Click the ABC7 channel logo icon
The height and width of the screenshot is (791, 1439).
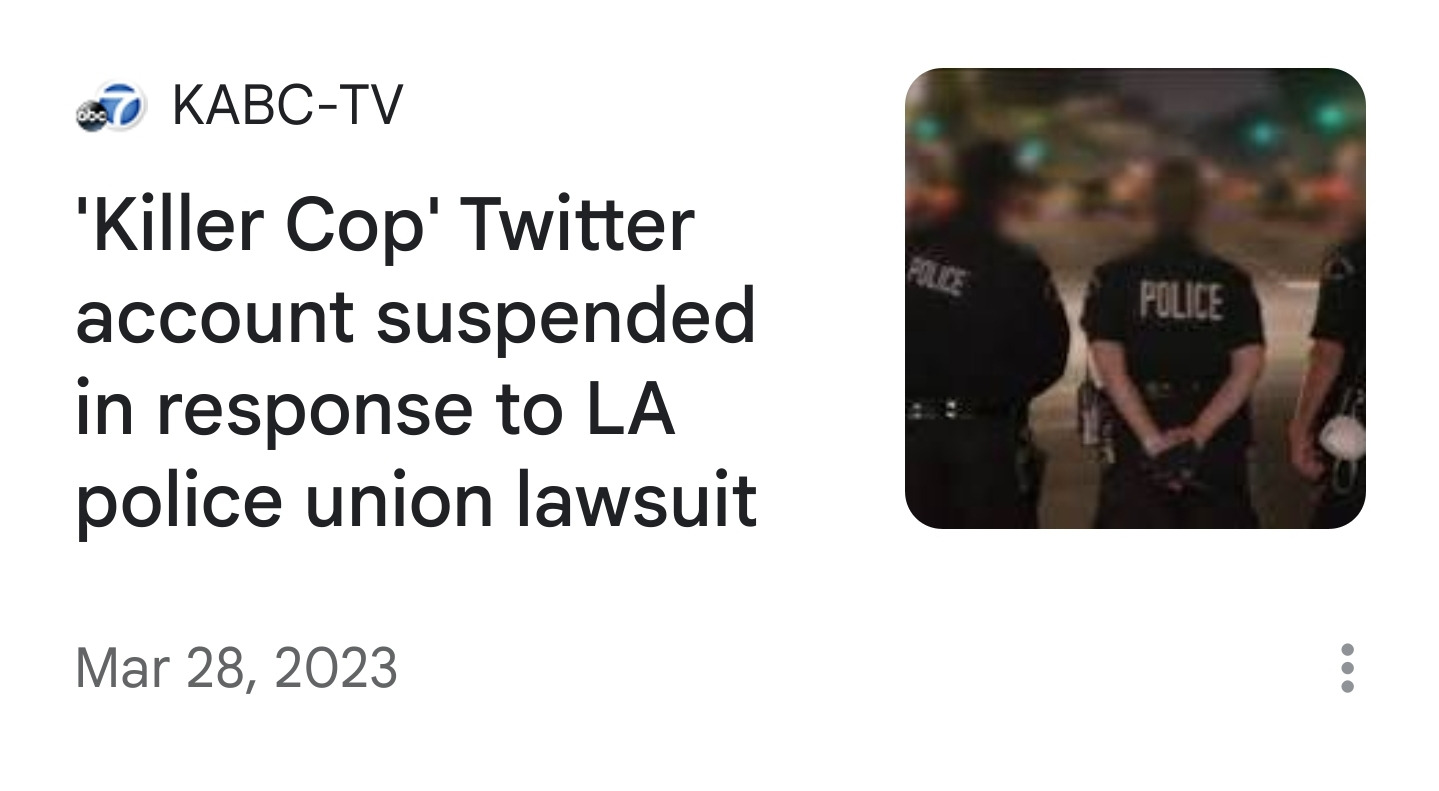click(x=110, y=107)
